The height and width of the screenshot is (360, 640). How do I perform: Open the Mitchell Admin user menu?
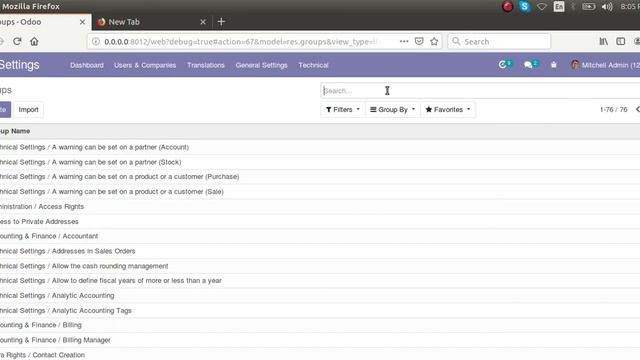(606, 65)
